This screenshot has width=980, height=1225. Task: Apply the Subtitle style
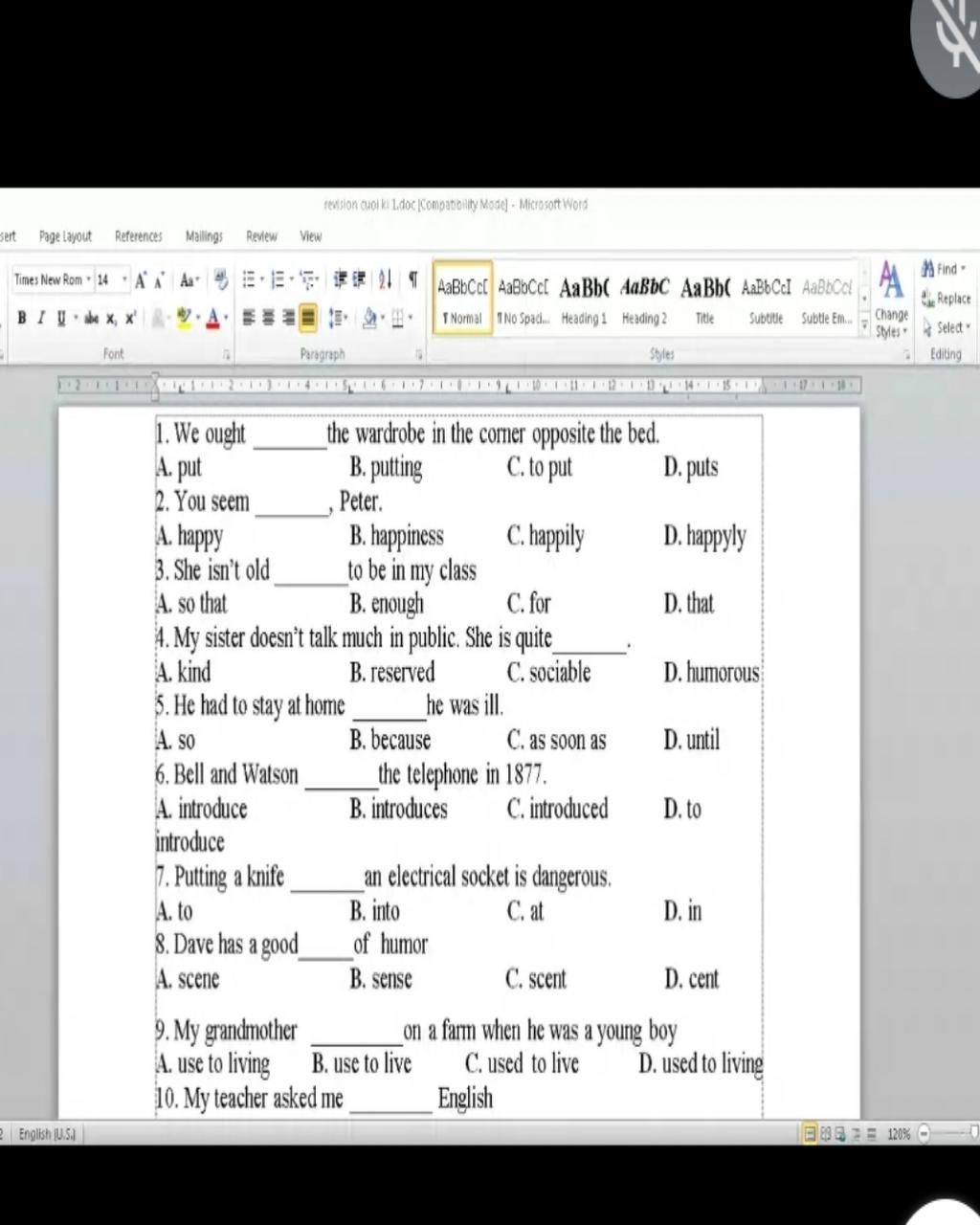point(766,299)
